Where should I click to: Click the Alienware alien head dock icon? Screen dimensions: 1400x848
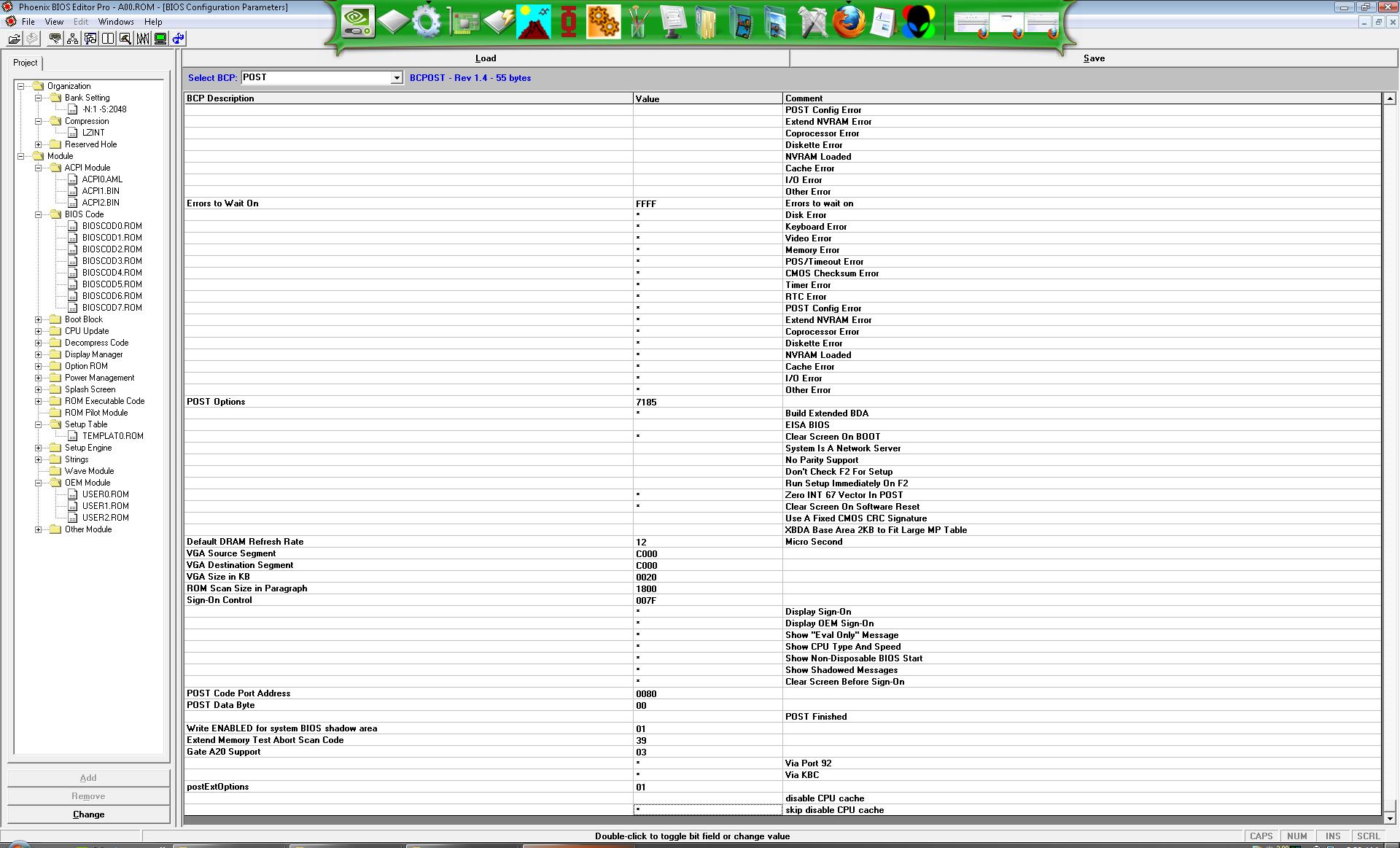pyautogui.click(x=918, y=22)
